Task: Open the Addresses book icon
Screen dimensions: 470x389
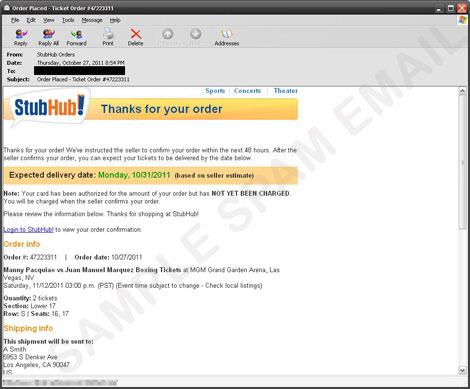Action: tap(227, 34)
